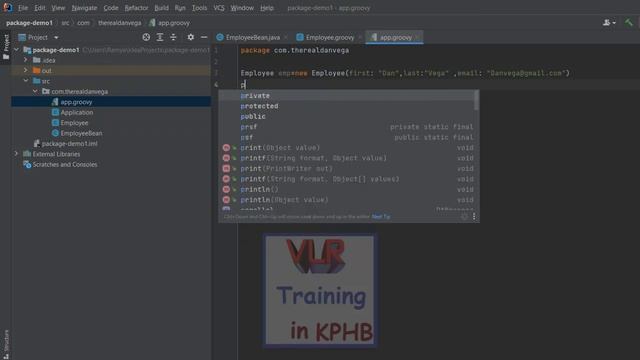
Task: Collapse the src folder
Action: [26, 81]
